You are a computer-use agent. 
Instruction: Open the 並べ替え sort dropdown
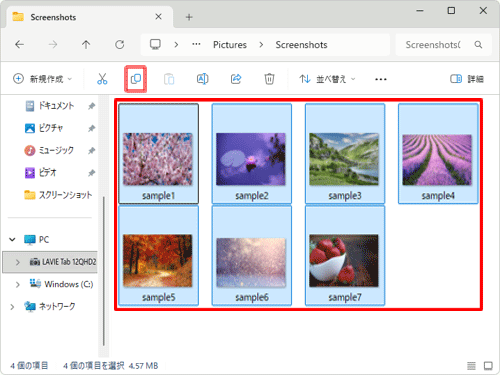click(327, 79)
